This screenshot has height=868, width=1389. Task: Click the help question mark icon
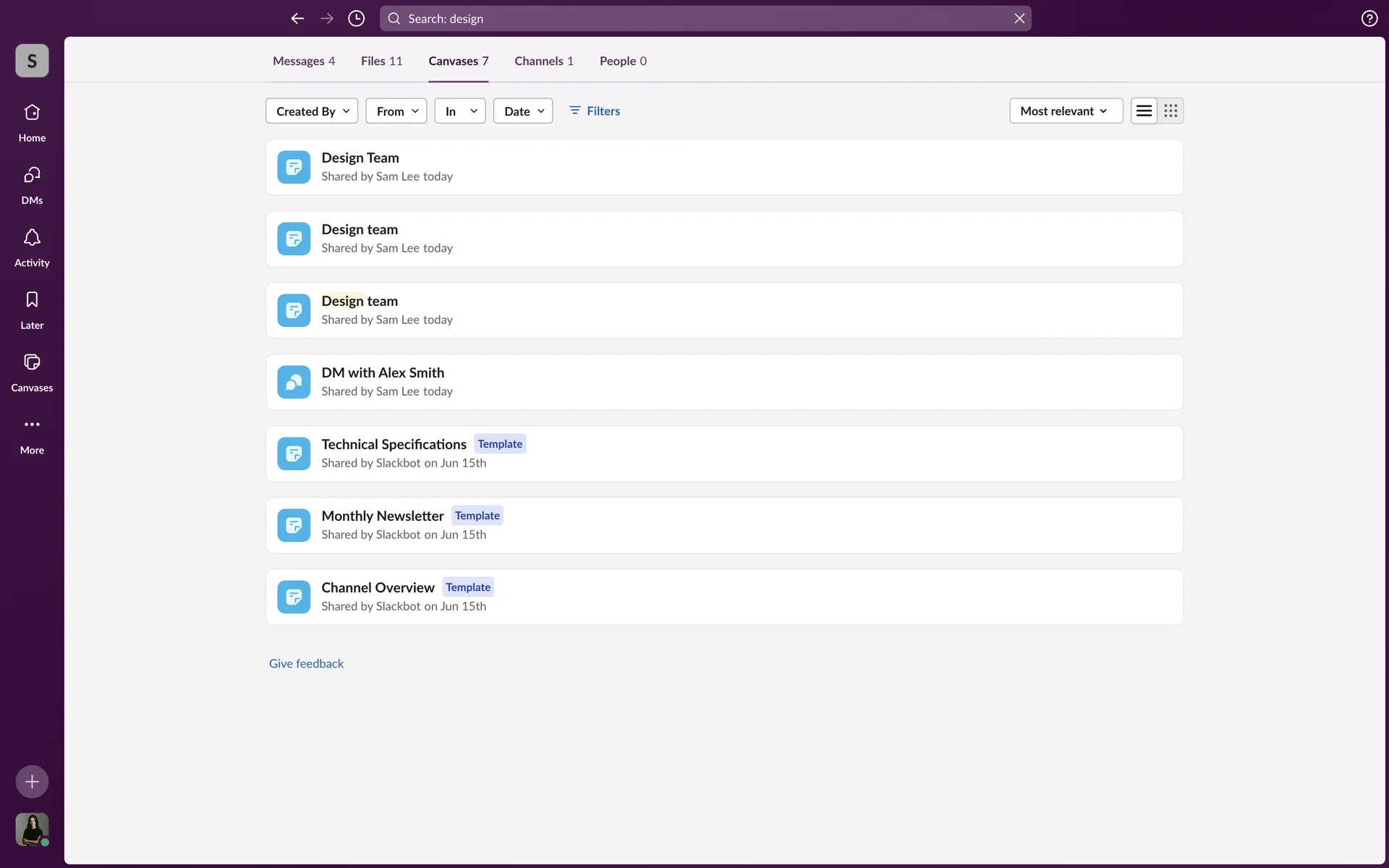tap(1369, 19)
